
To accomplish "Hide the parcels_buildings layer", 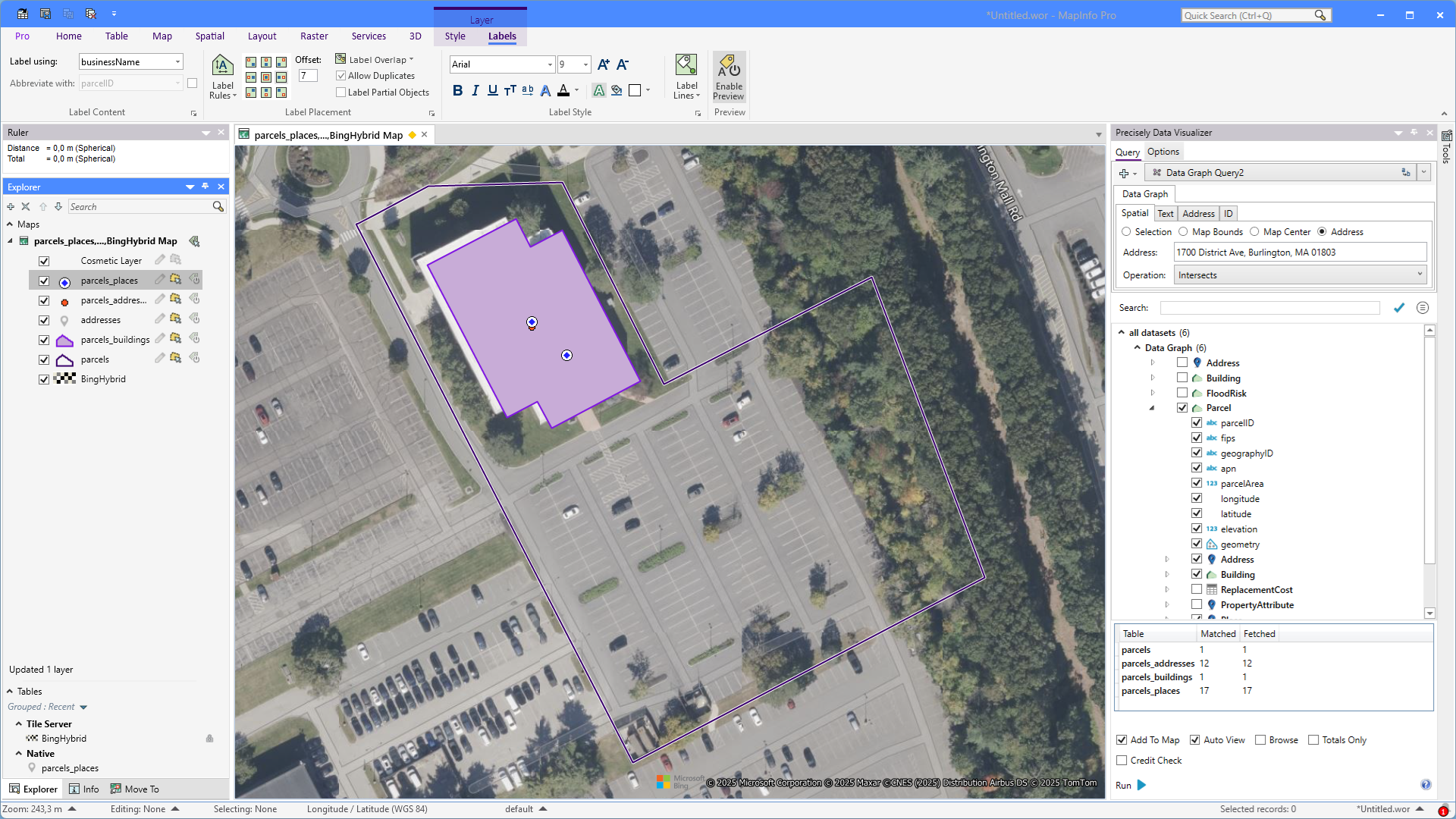I will coord(44,340).
